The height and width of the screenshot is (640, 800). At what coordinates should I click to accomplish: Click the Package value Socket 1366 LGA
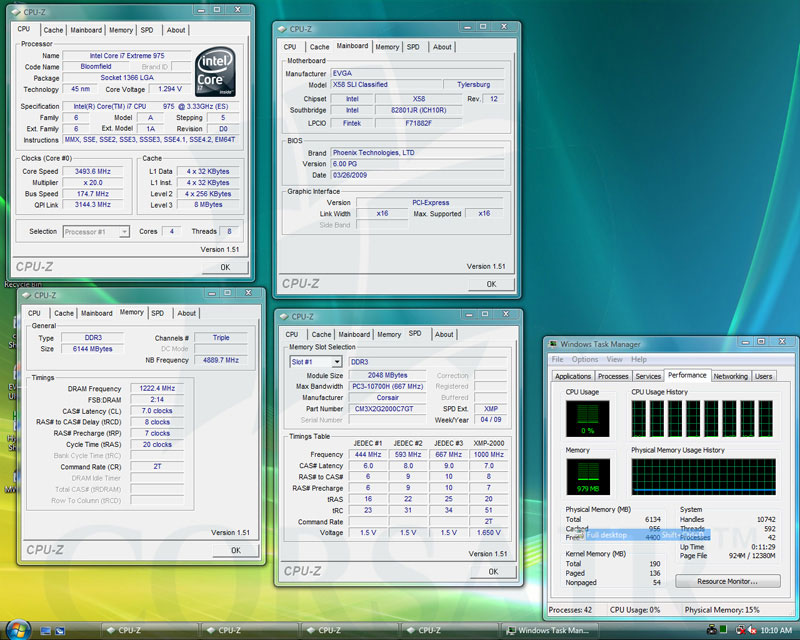pos(127,78)
